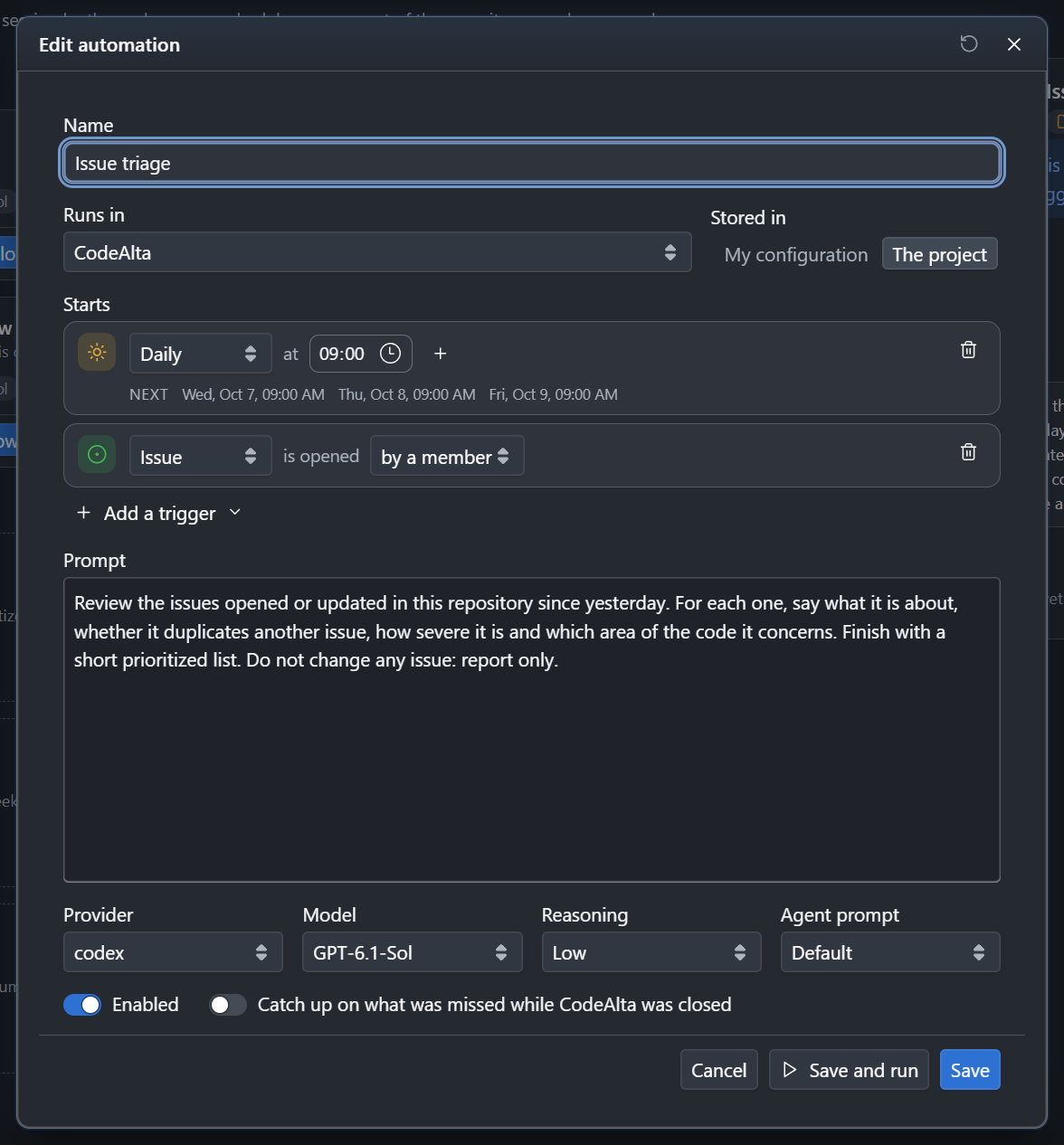Click the 'Fri, Oct 9, 09:00 AM' next run
Image resolution: width=1064 pixels, height=1145 pixels.
coord(554,394)
